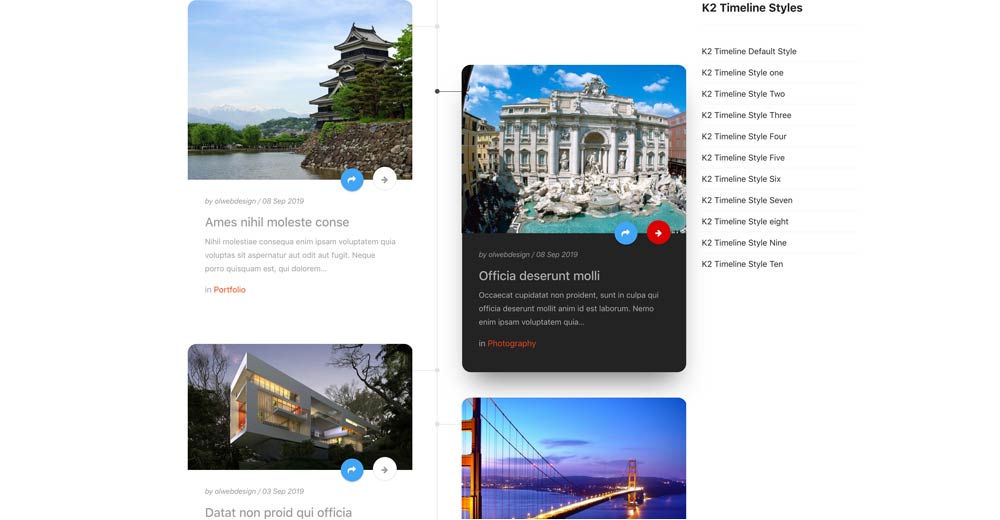Click the Photography category link
Viewport: 1000px width, 520px height.
tap(511, 343)
